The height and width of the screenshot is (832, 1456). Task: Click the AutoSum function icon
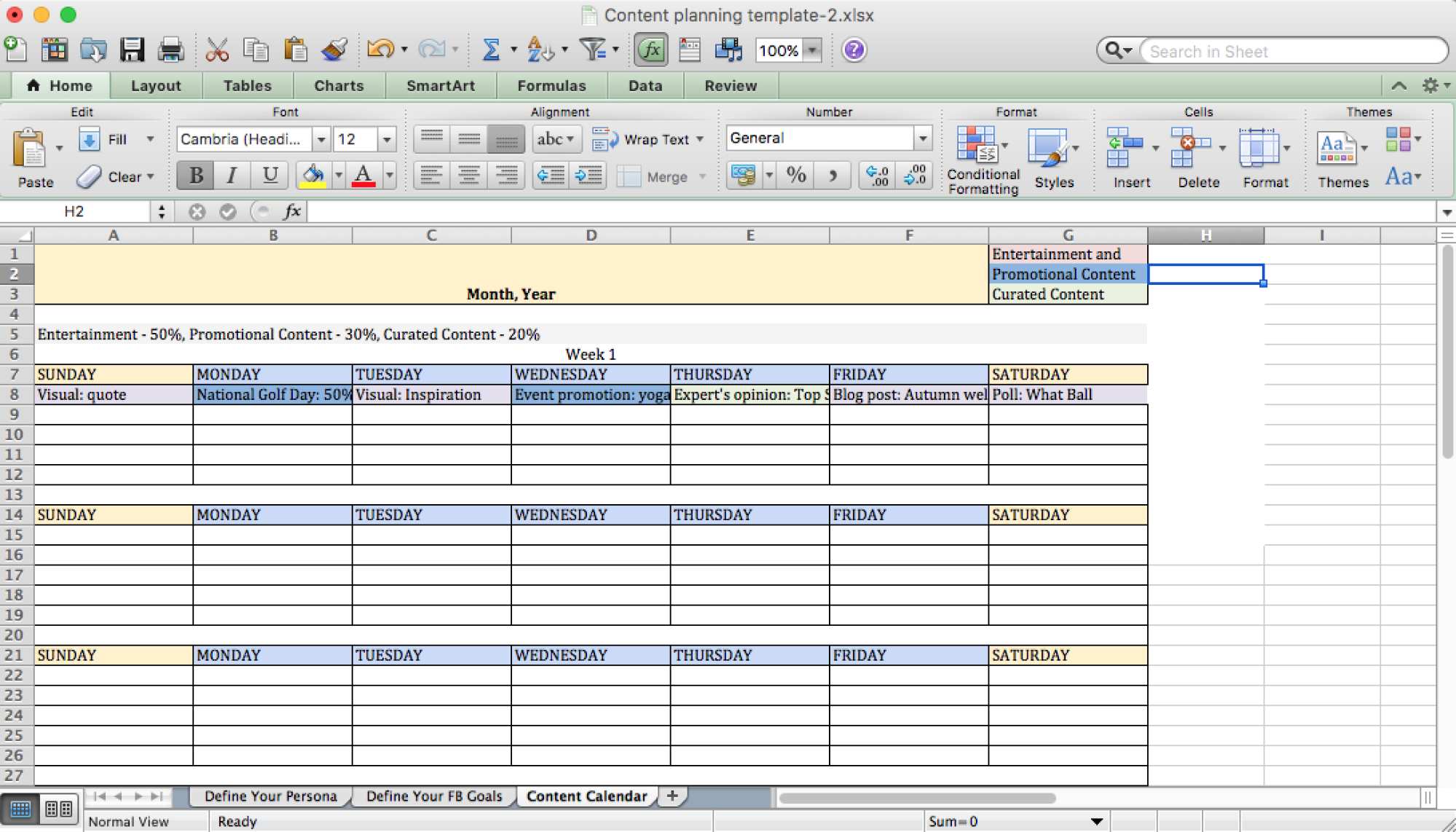tap(490, 50)
